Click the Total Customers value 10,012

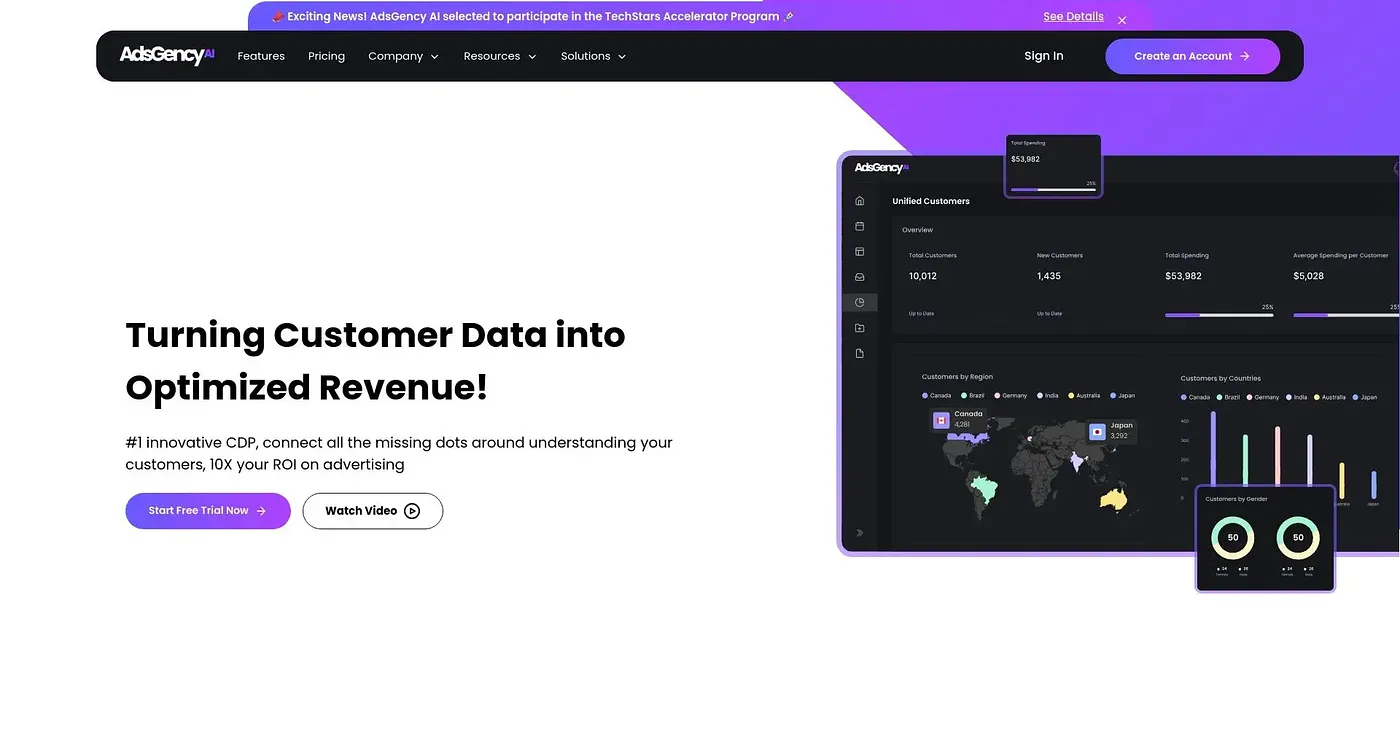(x=923, y=276)
